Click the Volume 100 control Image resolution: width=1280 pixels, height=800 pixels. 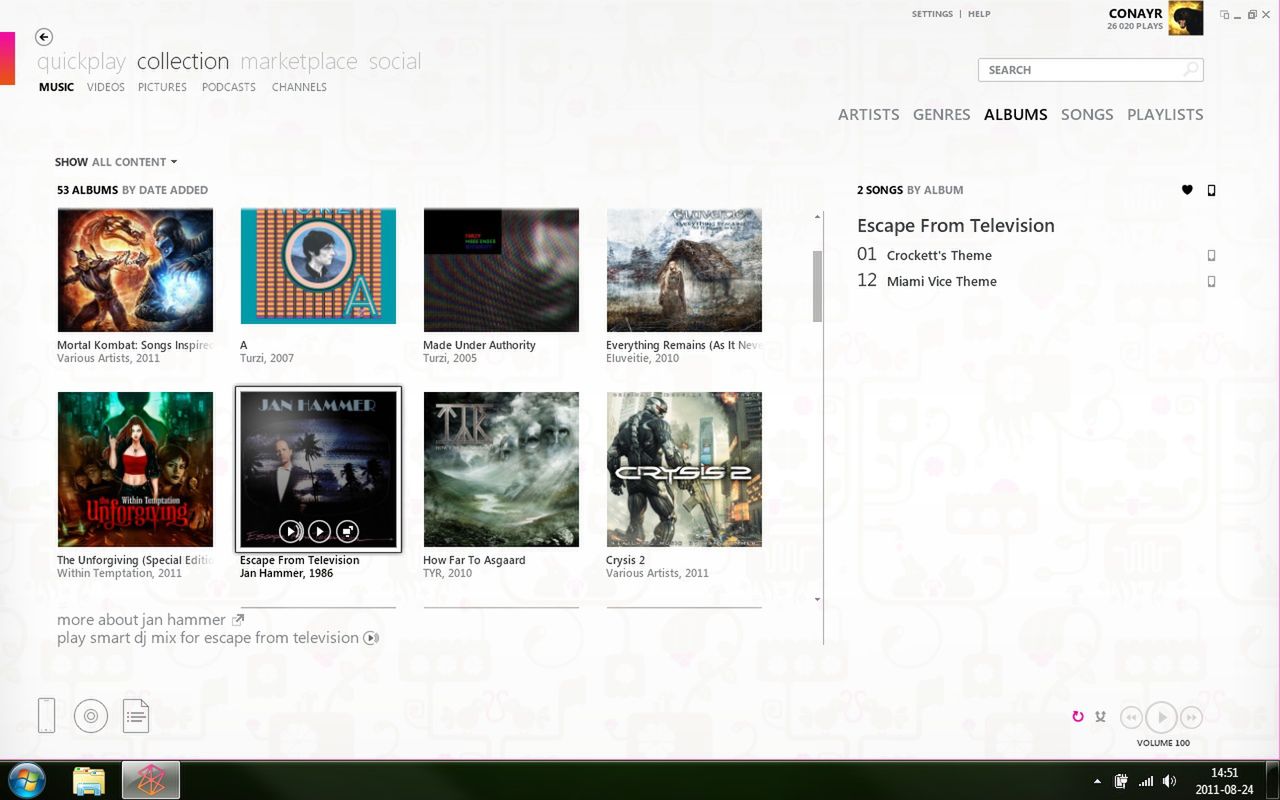click(1163, 743)
